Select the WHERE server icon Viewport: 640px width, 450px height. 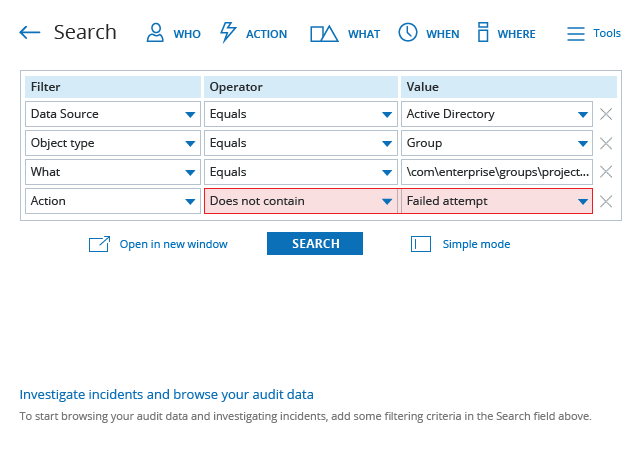pos(483,32)
